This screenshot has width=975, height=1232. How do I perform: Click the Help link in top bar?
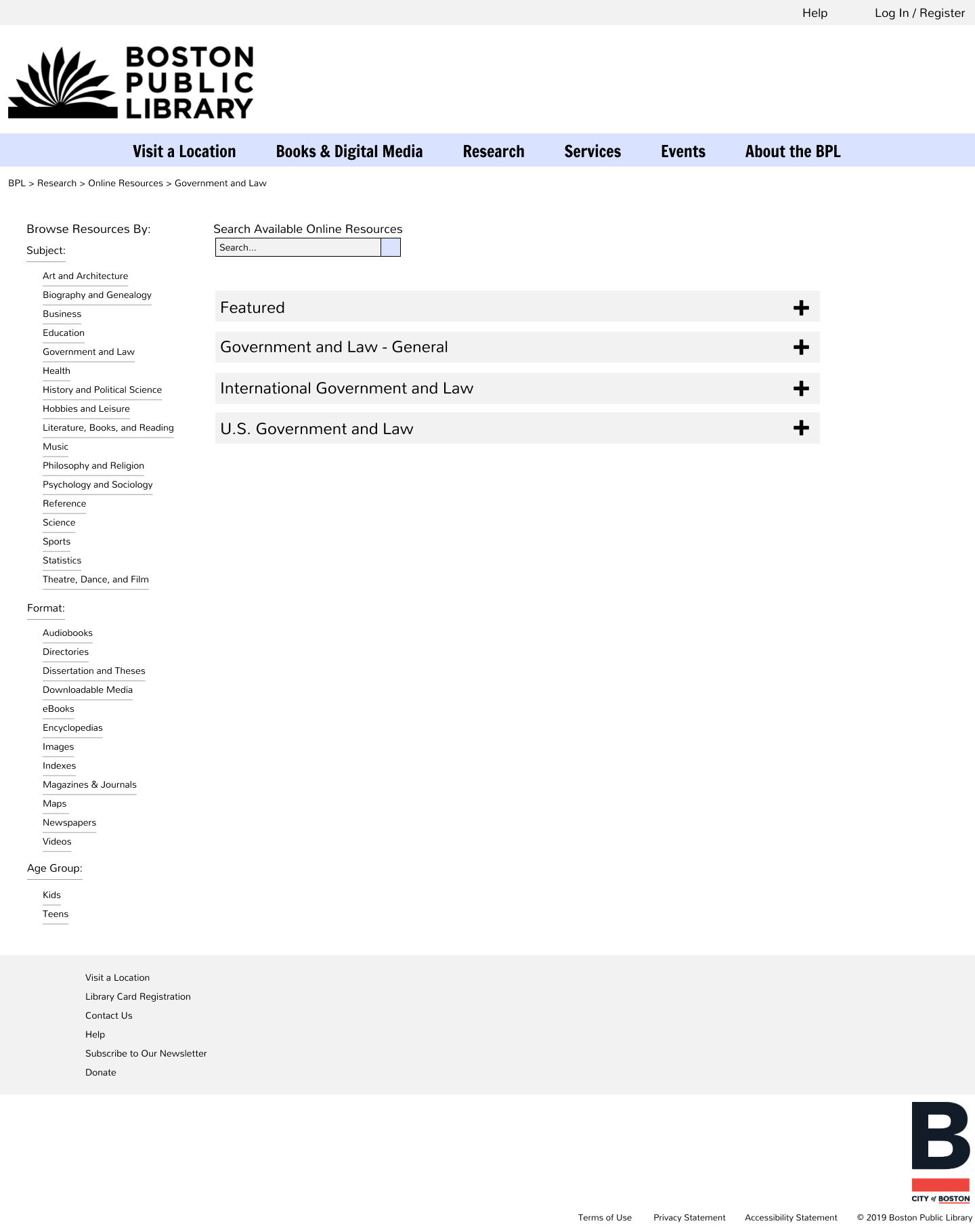815,13
